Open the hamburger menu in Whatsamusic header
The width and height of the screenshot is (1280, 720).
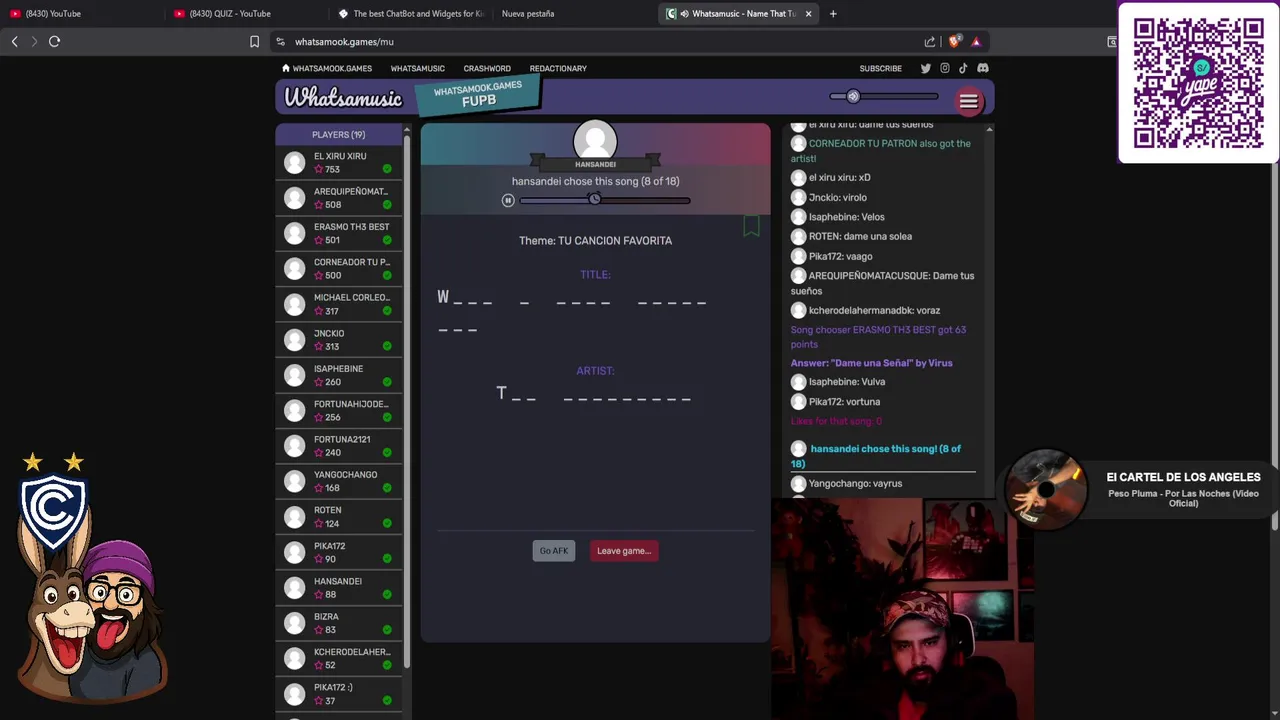tap(968, 101)
